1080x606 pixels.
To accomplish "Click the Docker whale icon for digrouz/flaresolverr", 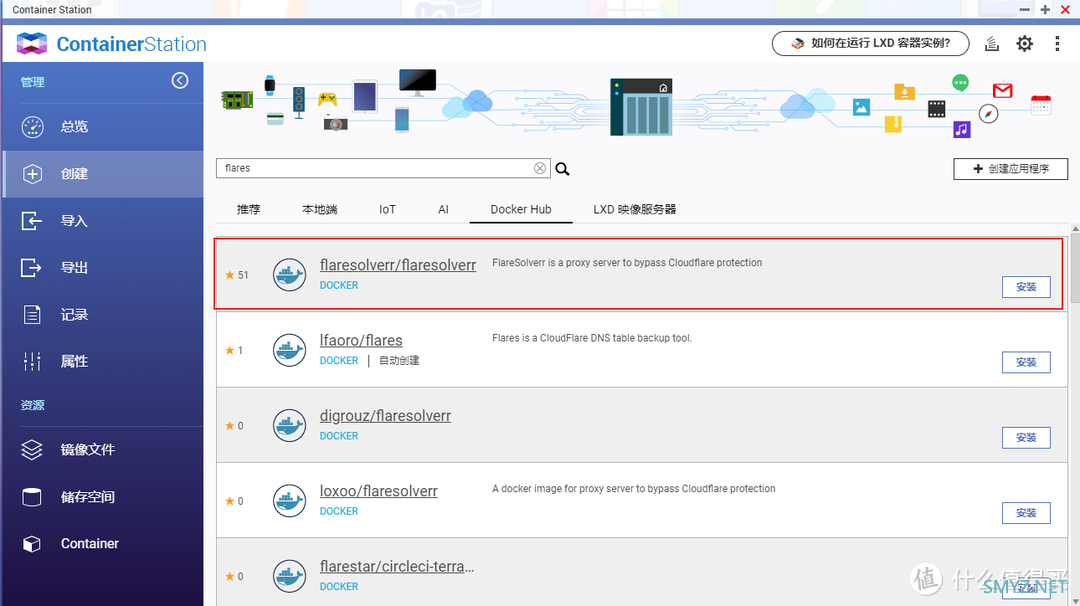I will [x=289, y=426].
